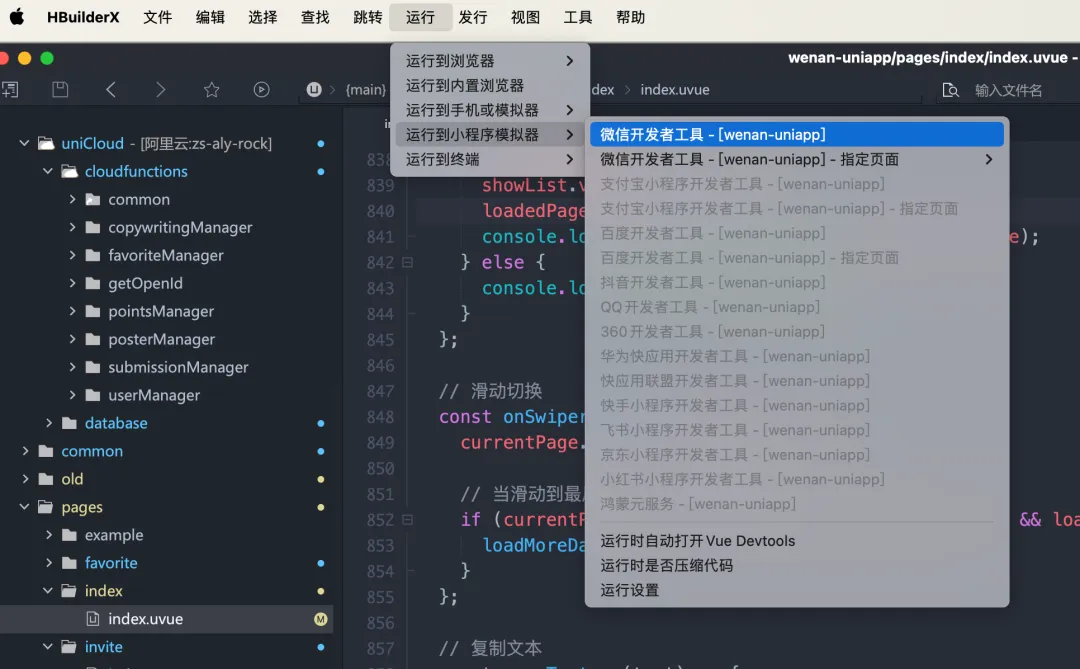Screen dimensions: 1080x669
Task: Click the save file toolbar icon
Action: click(61, 90)
